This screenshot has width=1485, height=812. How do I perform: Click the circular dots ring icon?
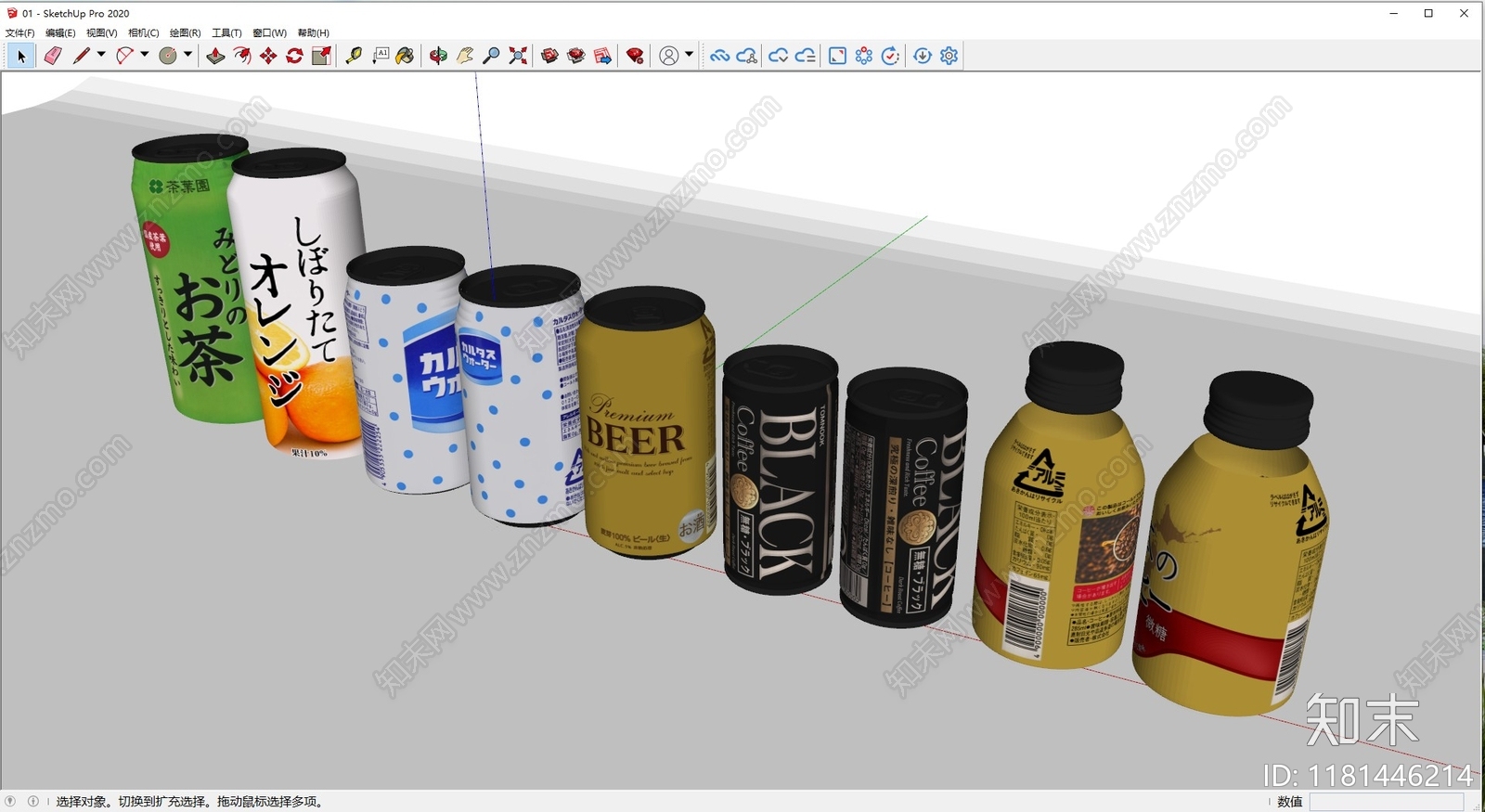pyautogui.click(x=864, y=56)
